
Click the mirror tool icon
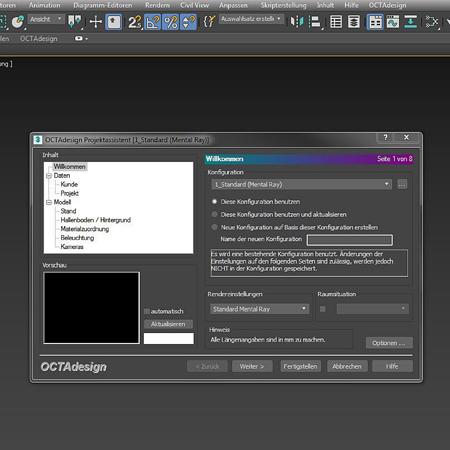297,22
